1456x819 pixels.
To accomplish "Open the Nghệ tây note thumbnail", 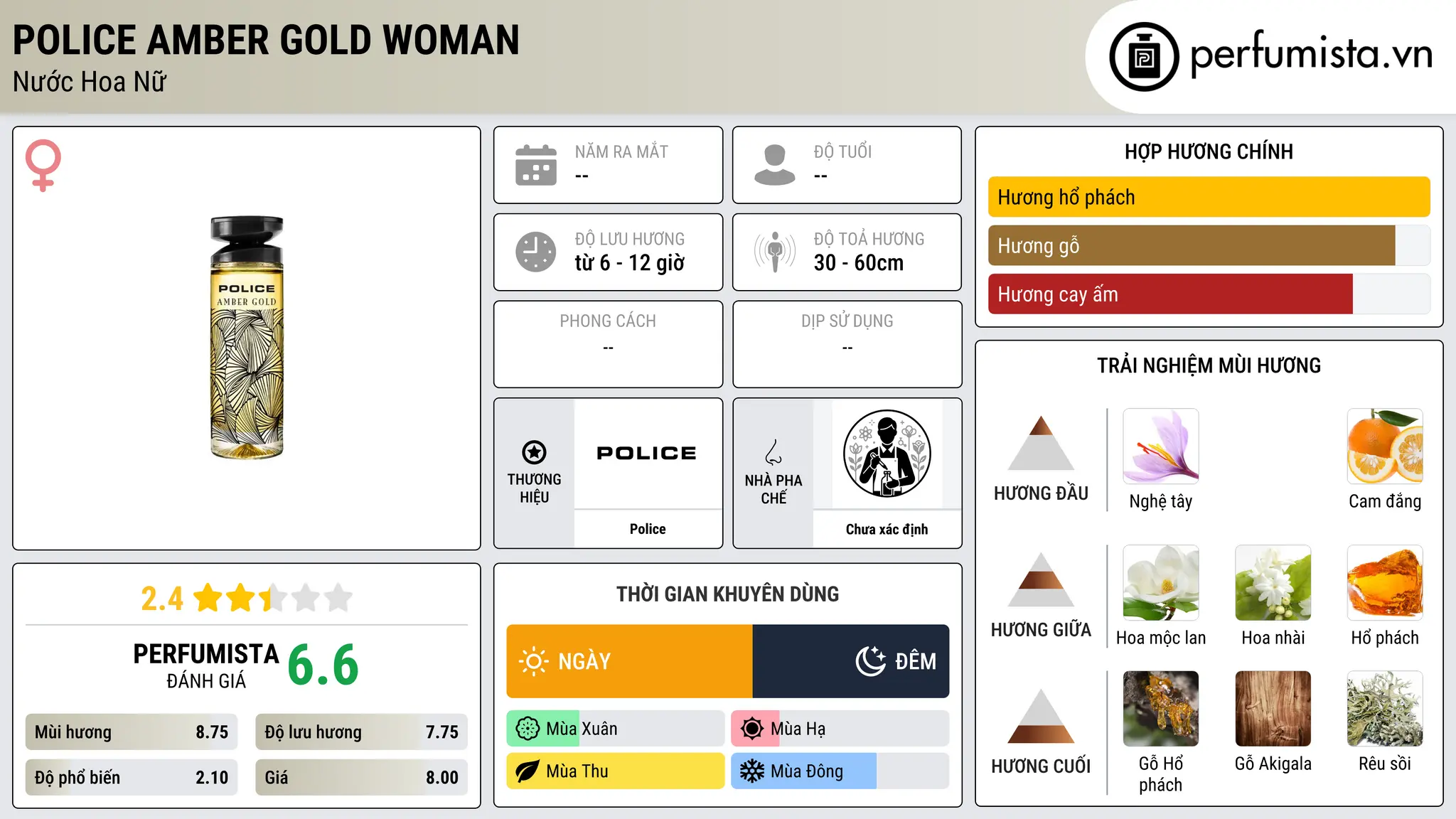I will coord(1160,446).
